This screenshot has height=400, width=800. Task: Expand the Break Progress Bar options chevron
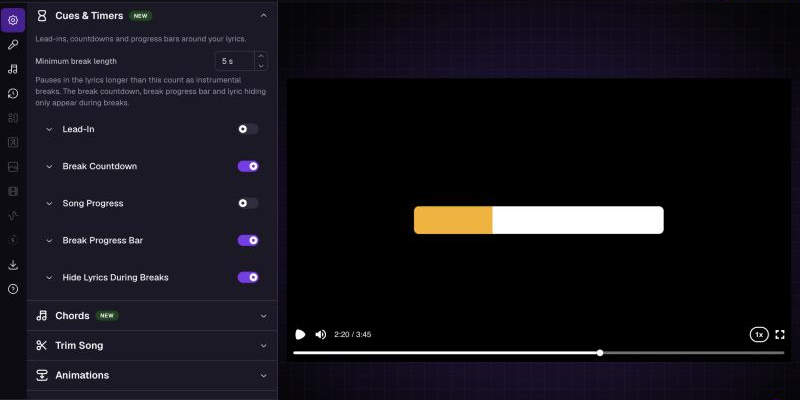coord(49,240)
